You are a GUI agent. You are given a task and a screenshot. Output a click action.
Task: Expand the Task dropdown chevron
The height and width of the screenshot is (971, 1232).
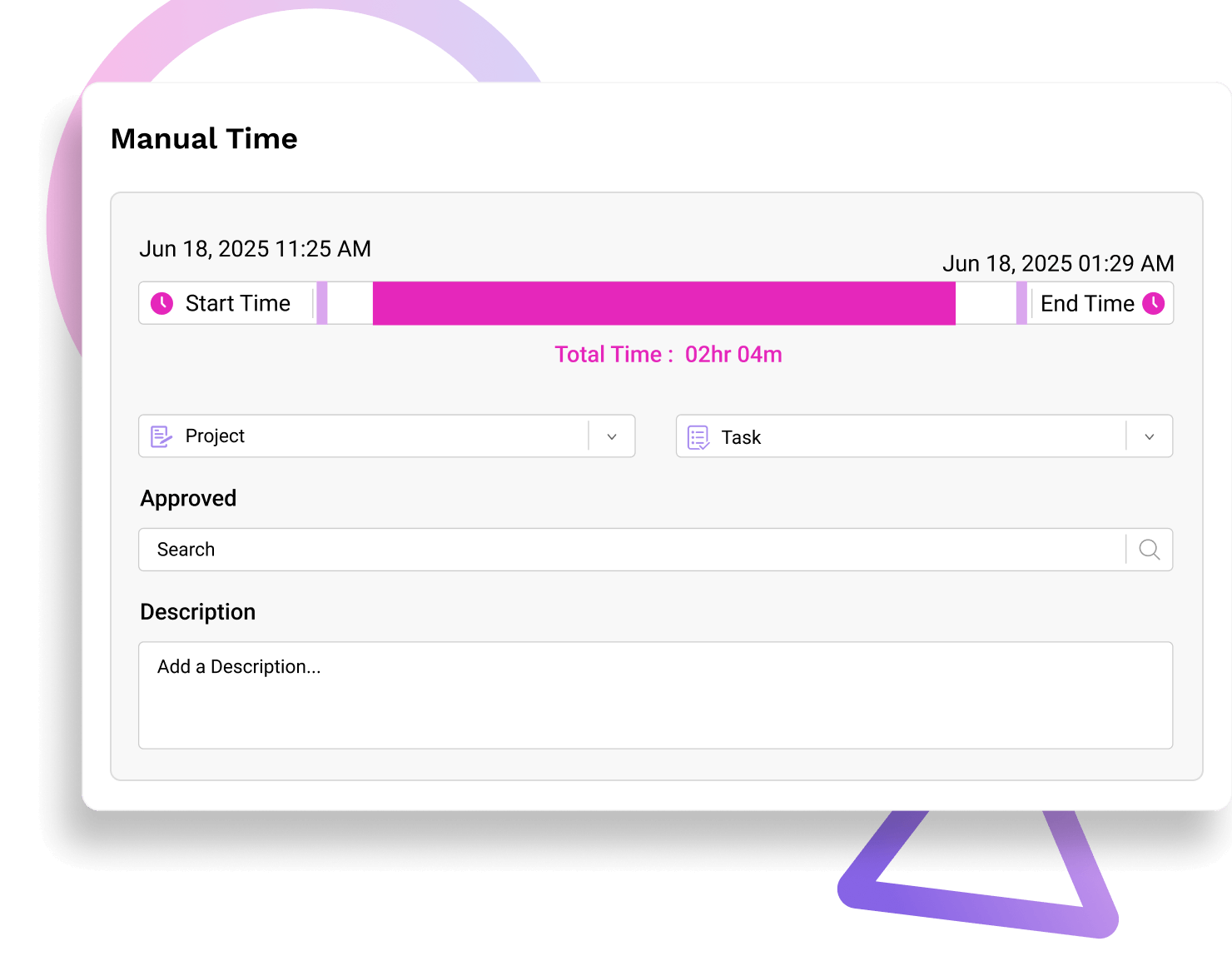point(1150,437)
